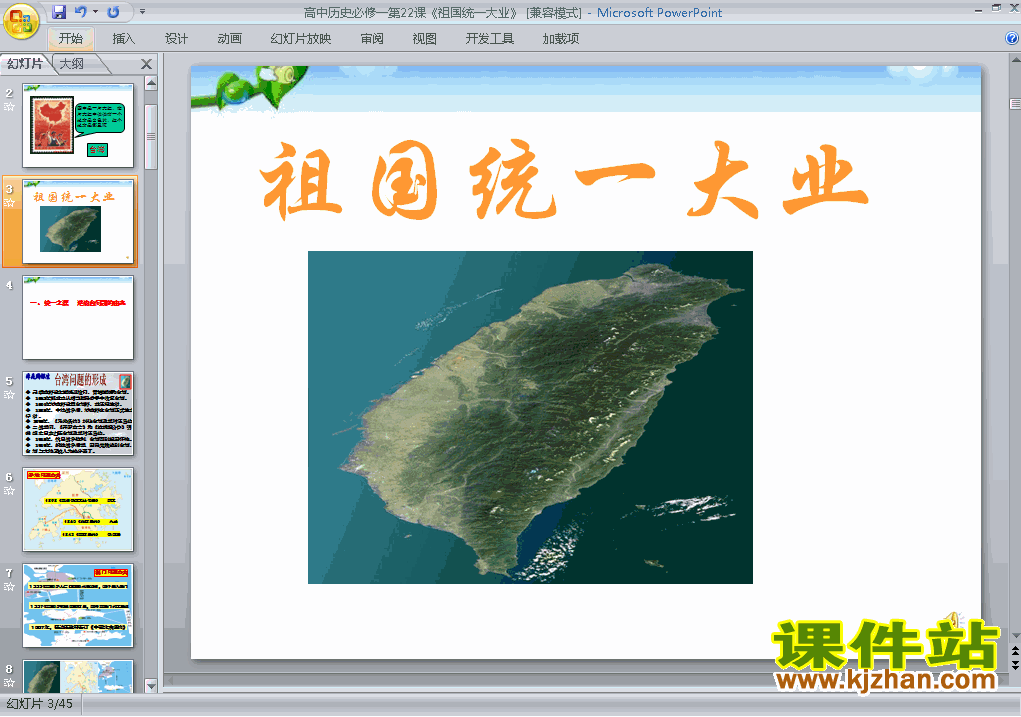
Task: Select slide 2 thumbnail with red map stamp
Action: [78, 125]
